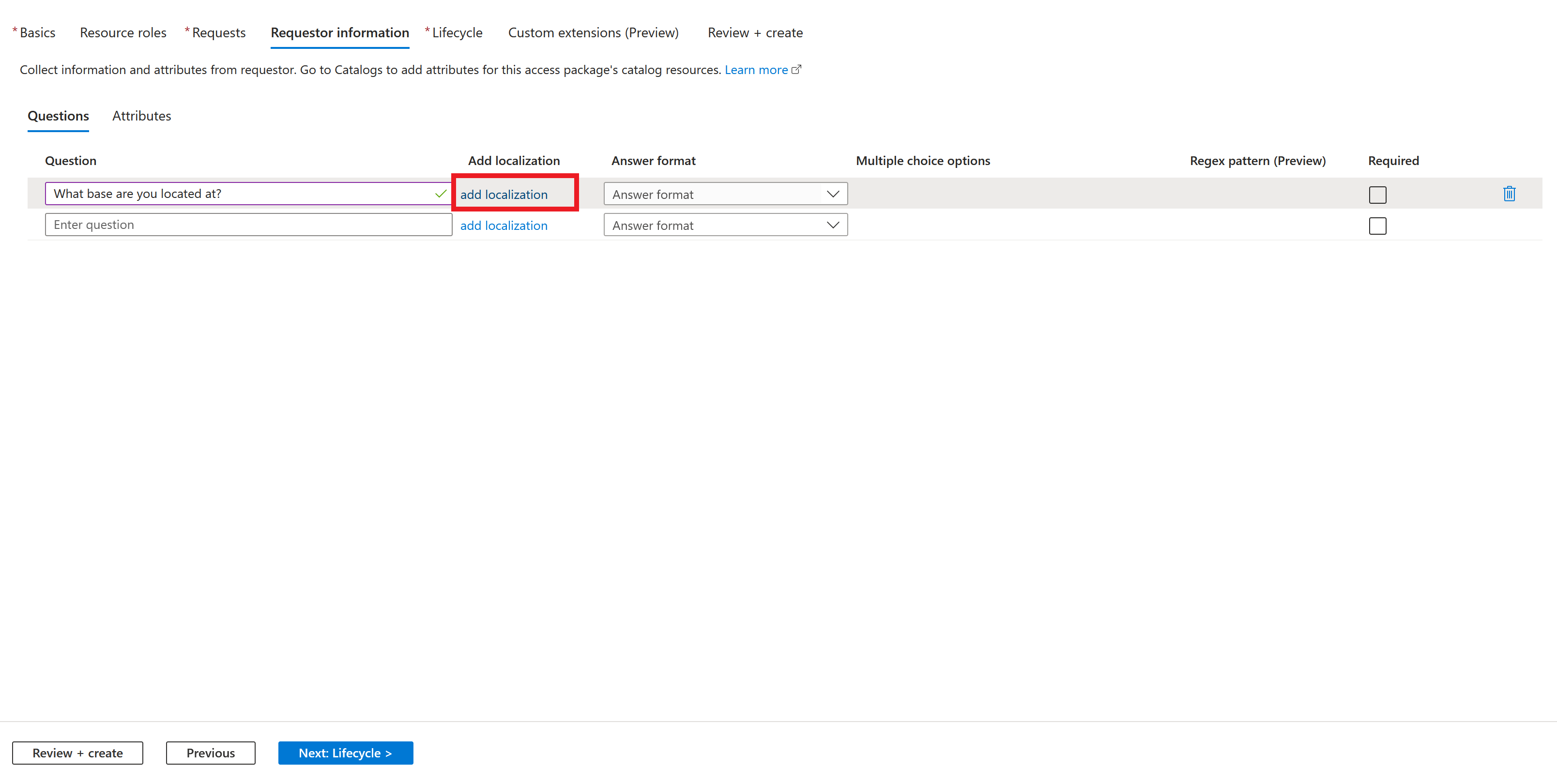This screenshot has height=784, width=1557.
Task: Click add localization for the second question
Action: 503,224
